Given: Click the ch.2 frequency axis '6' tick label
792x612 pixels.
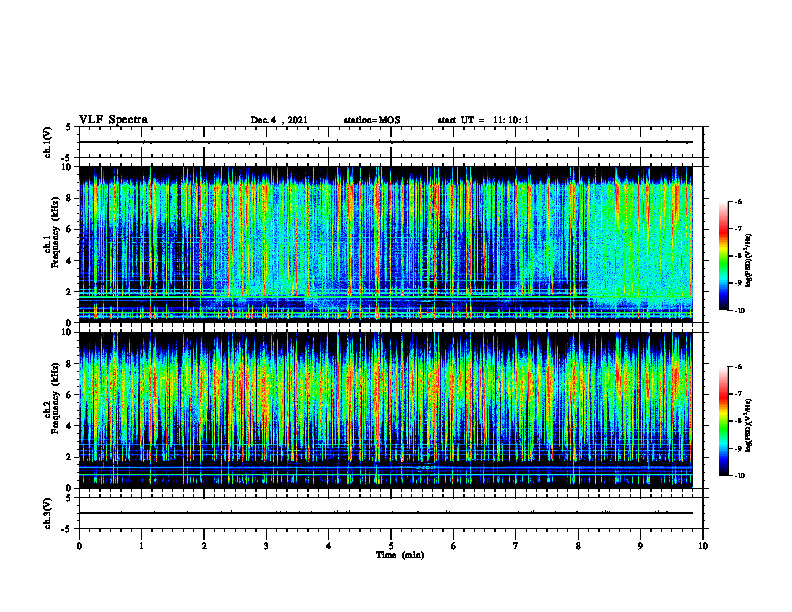Looking at the screenshot, I should coord(69,395).
